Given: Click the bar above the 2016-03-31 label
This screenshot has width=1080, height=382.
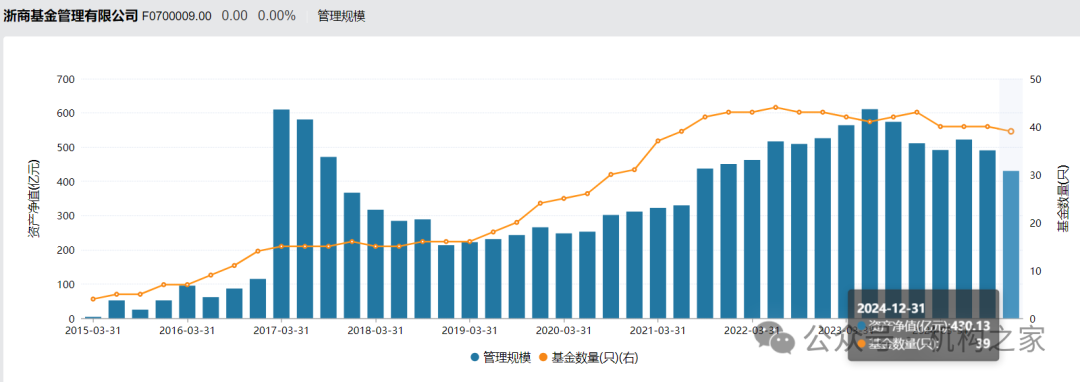Looking at the screenshot, I should [187, 302].
